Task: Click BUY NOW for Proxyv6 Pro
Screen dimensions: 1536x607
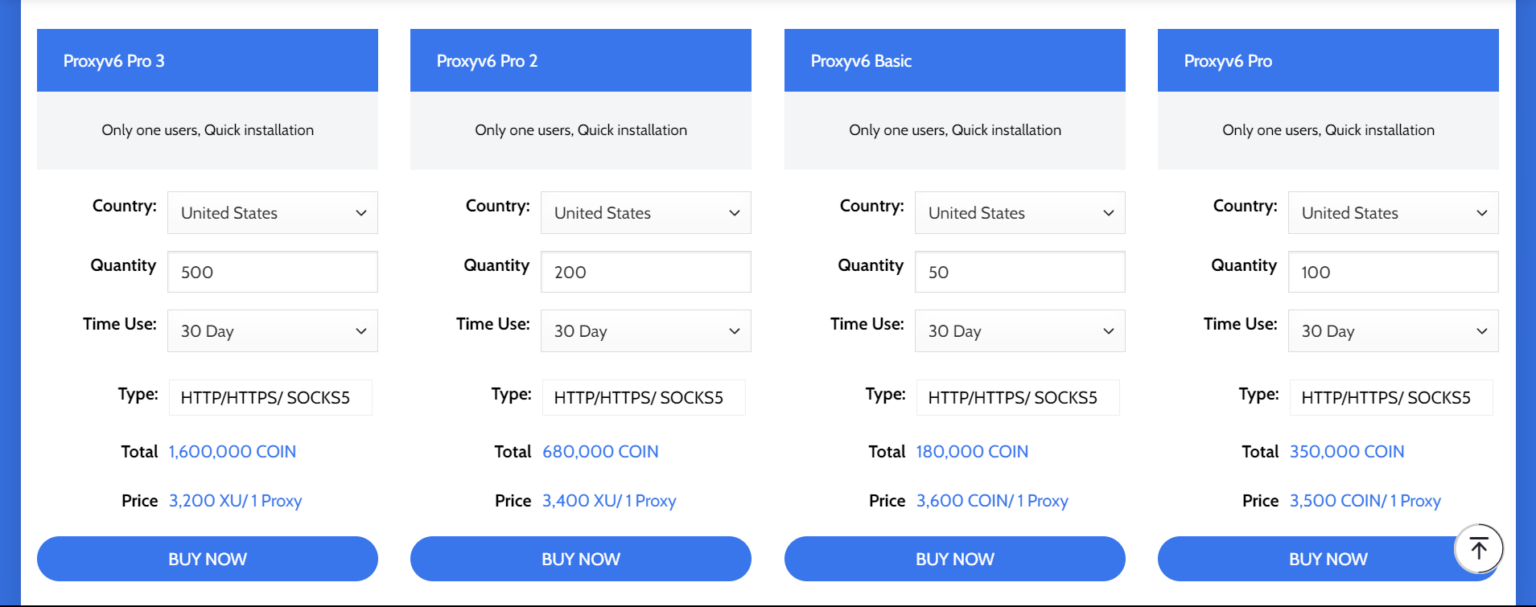Action: (x=1327, y=558)
